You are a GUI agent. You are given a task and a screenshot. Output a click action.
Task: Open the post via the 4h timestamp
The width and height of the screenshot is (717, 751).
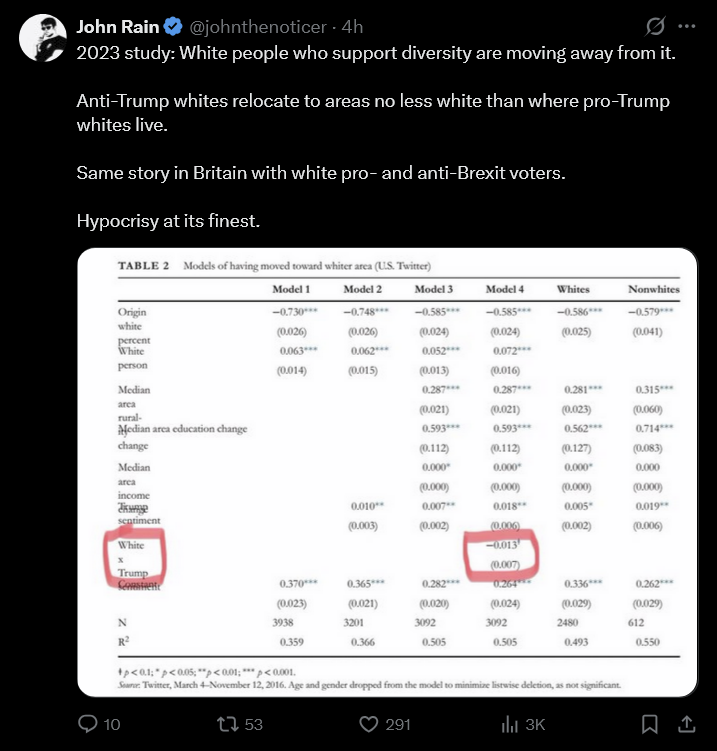tap(352, 27)
